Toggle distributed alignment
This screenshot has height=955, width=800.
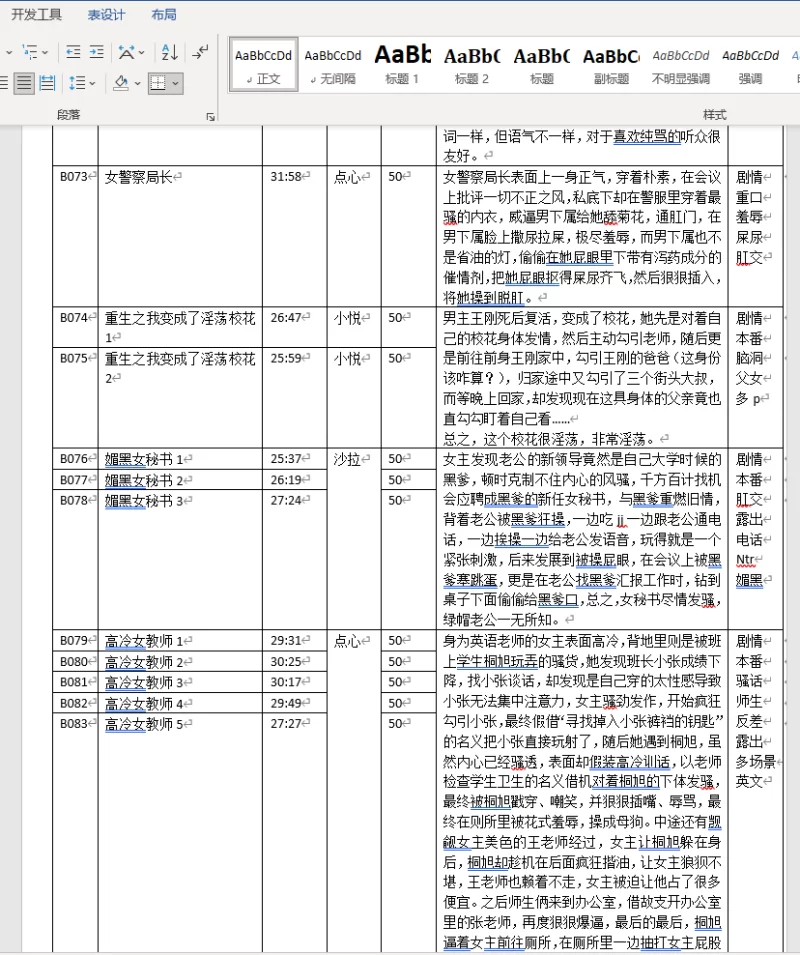[46, 84]
